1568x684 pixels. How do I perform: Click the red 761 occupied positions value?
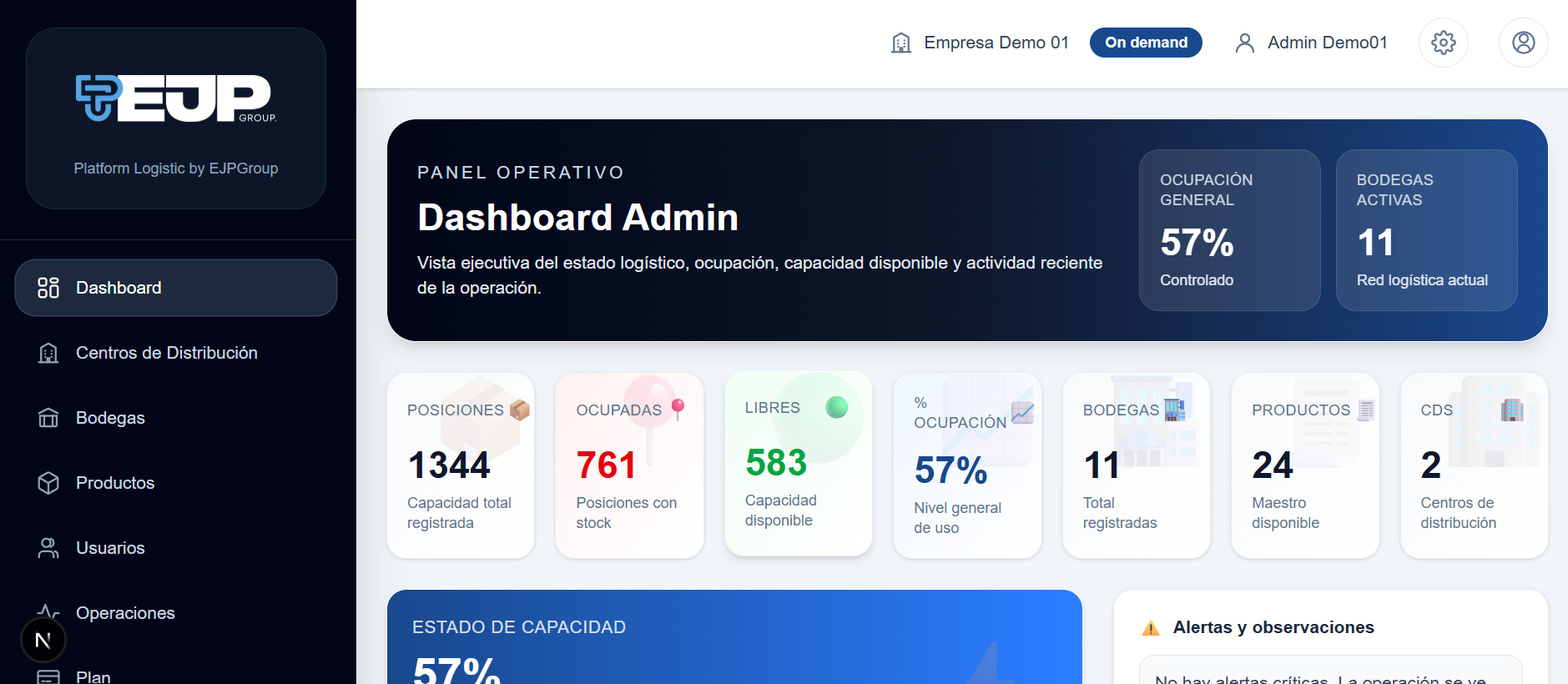606,465
